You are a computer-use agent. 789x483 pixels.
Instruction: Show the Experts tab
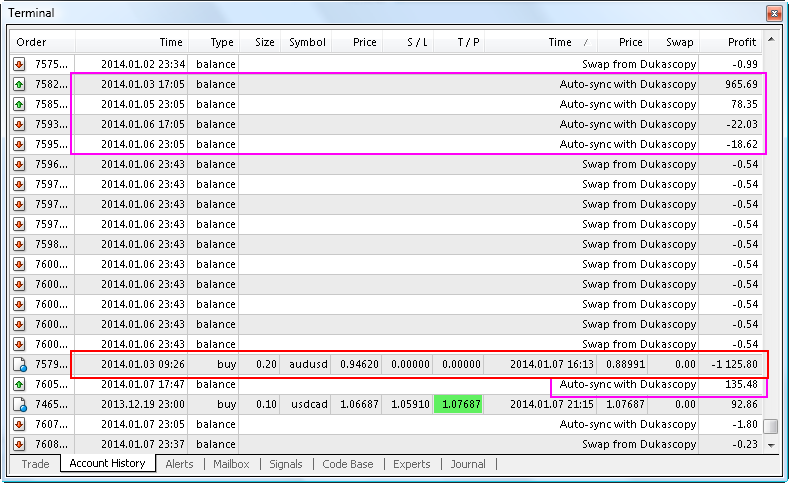click(x=412, y=464)
